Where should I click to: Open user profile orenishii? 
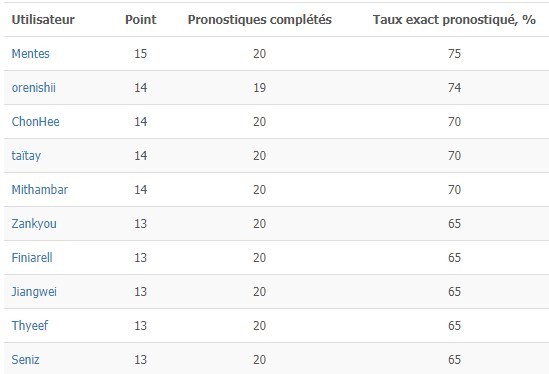pyautogui.click(x=34, y=88)
